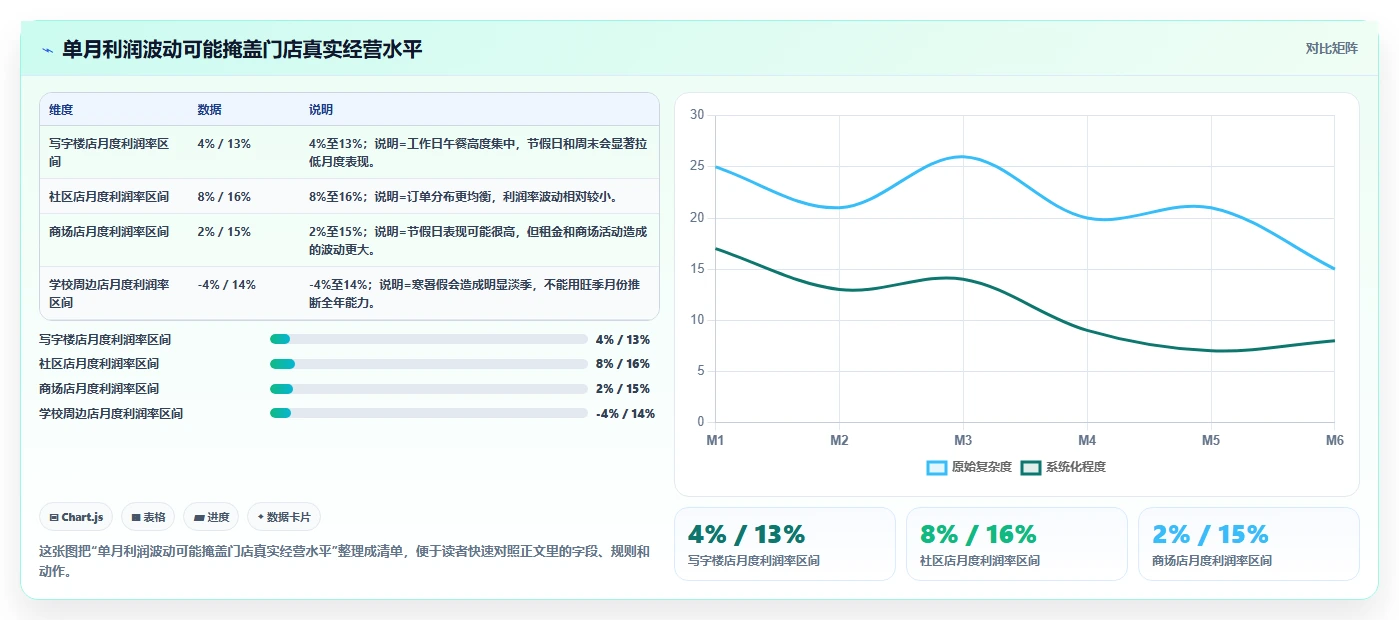This screenshot has width=1399, height=620.
Task: Open the 4% / 13% data card
Action: coord(785,544)
